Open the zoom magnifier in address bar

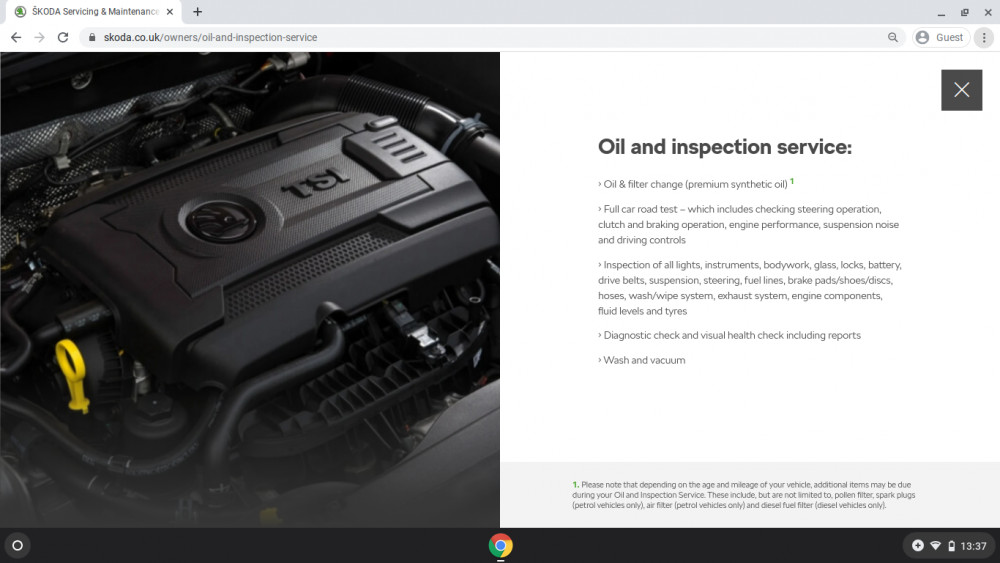click(x=893, y=38)
